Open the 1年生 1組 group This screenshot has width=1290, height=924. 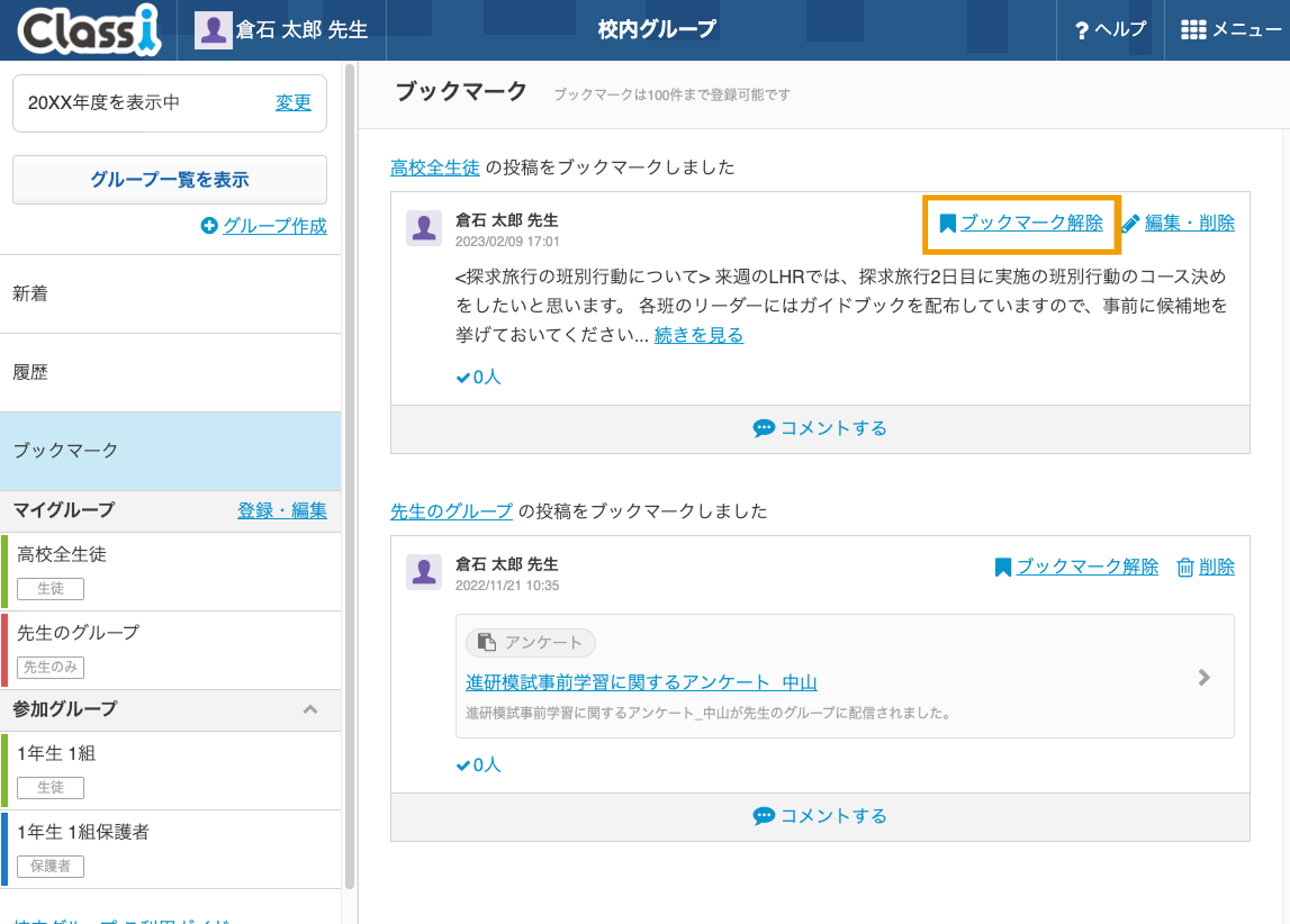171,771
